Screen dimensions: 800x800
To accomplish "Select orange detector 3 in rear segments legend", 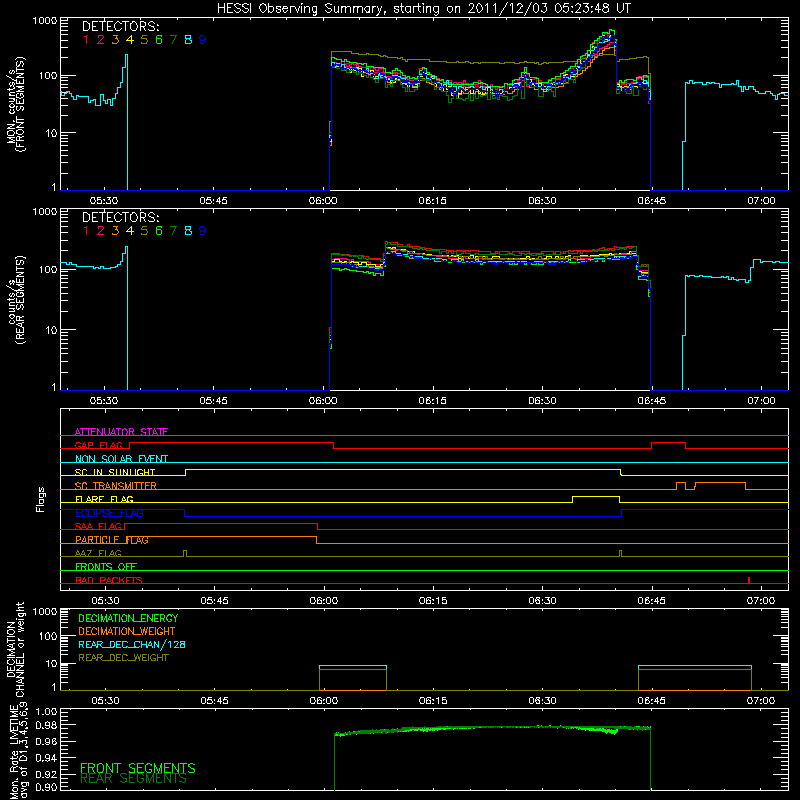I will [x=115, y=231].
